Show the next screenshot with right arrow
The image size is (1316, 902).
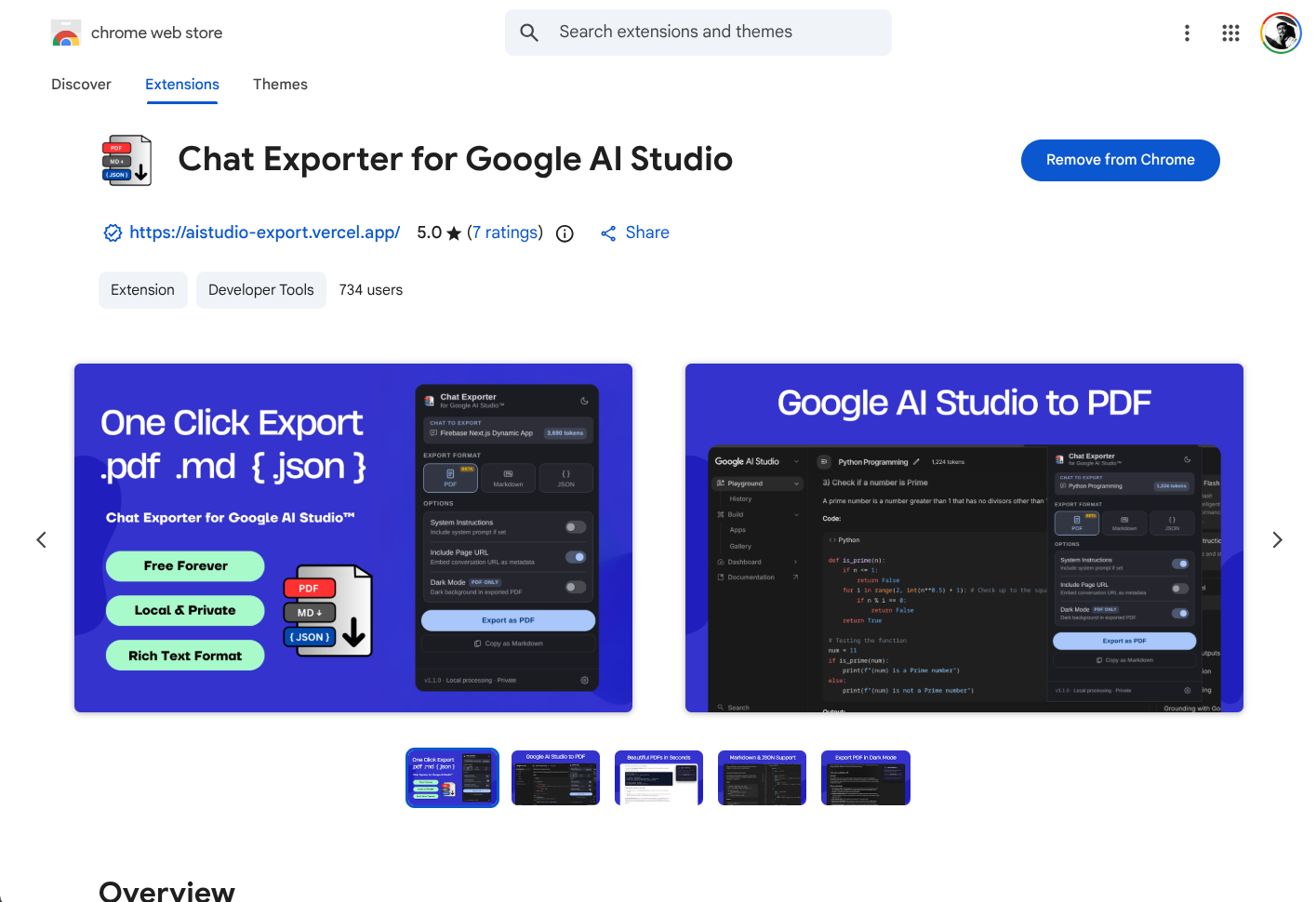coord(1277,539)
